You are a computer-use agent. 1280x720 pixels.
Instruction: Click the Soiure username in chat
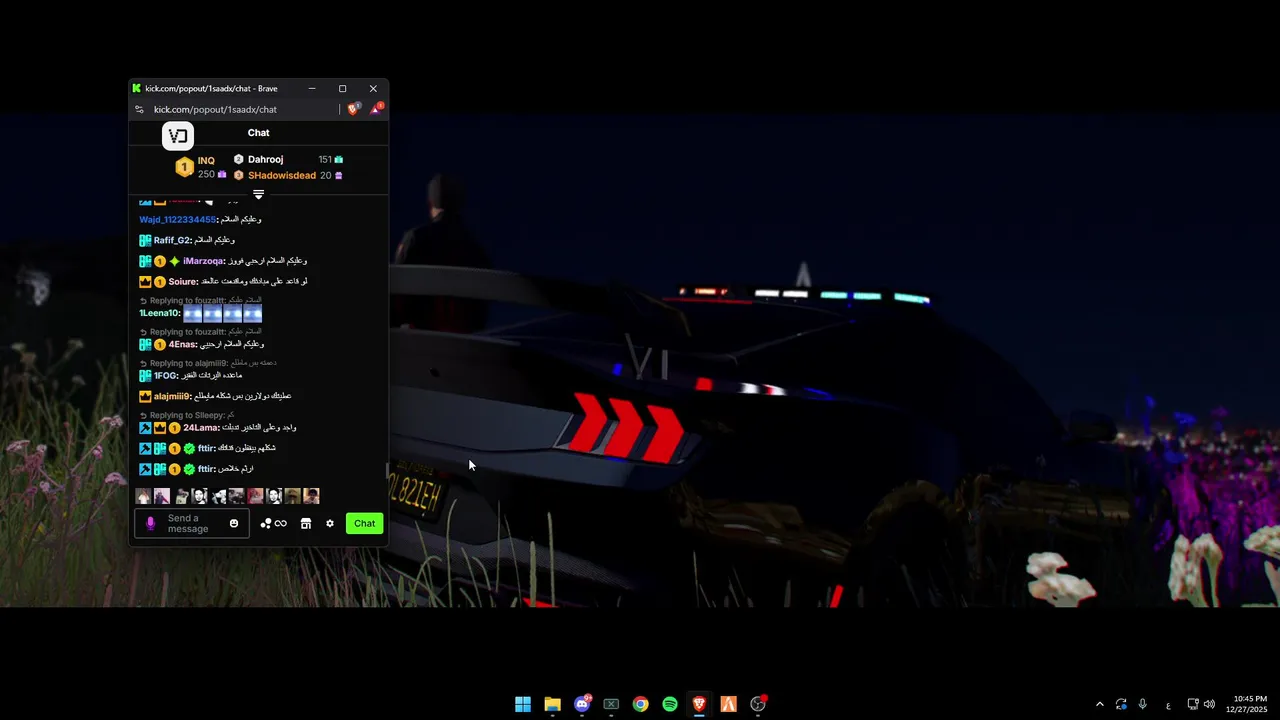[183, 282]
